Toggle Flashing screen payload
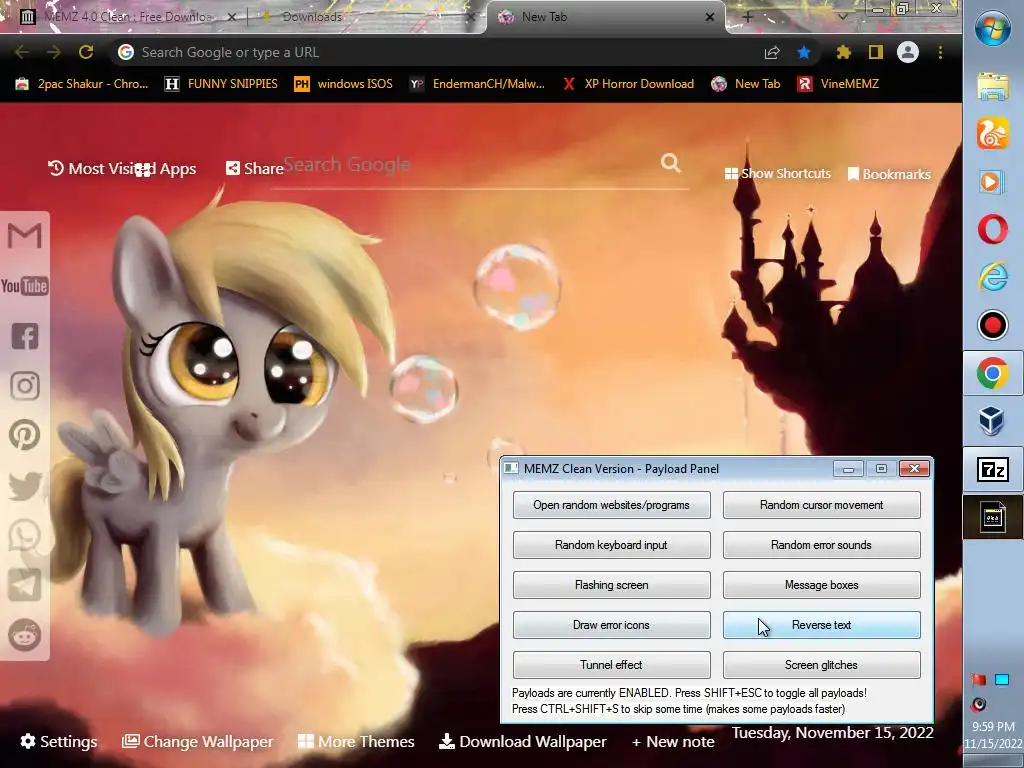 (611, 585)
